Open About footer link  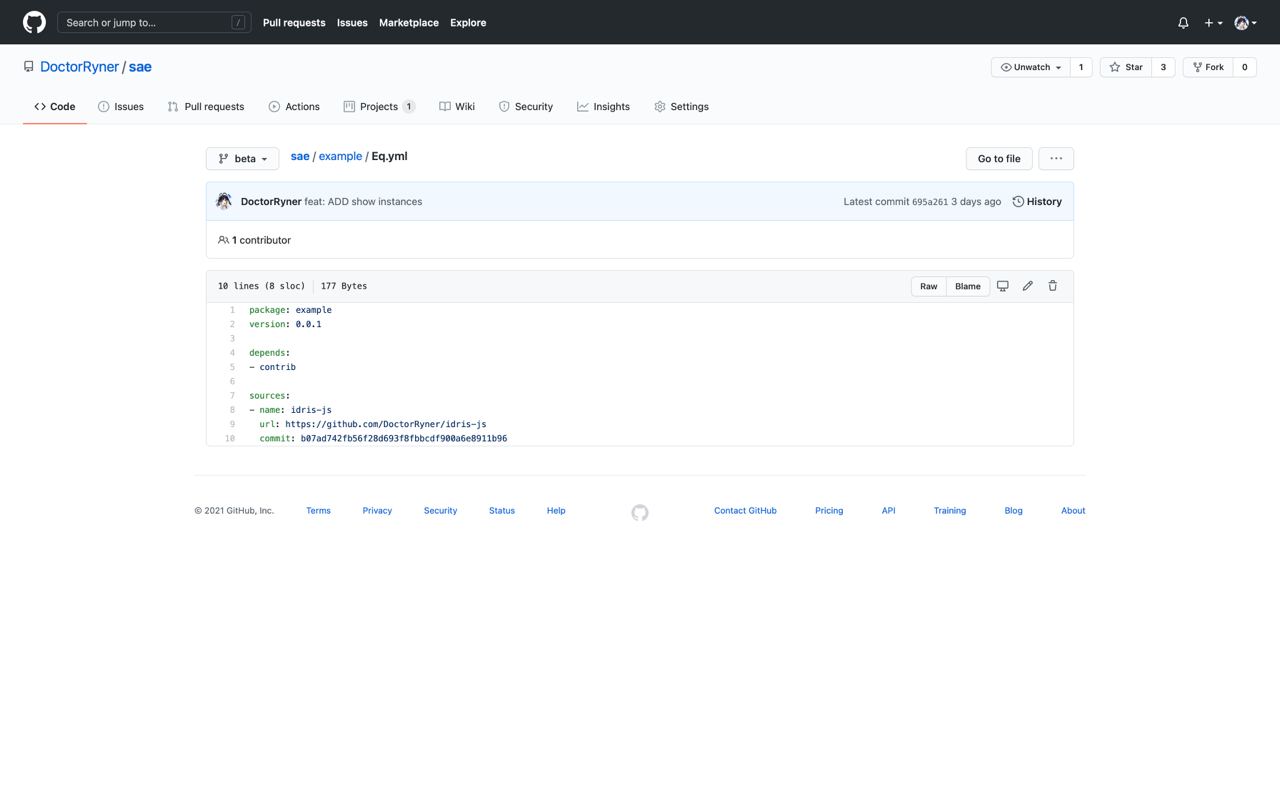[x=1073, y=511]
